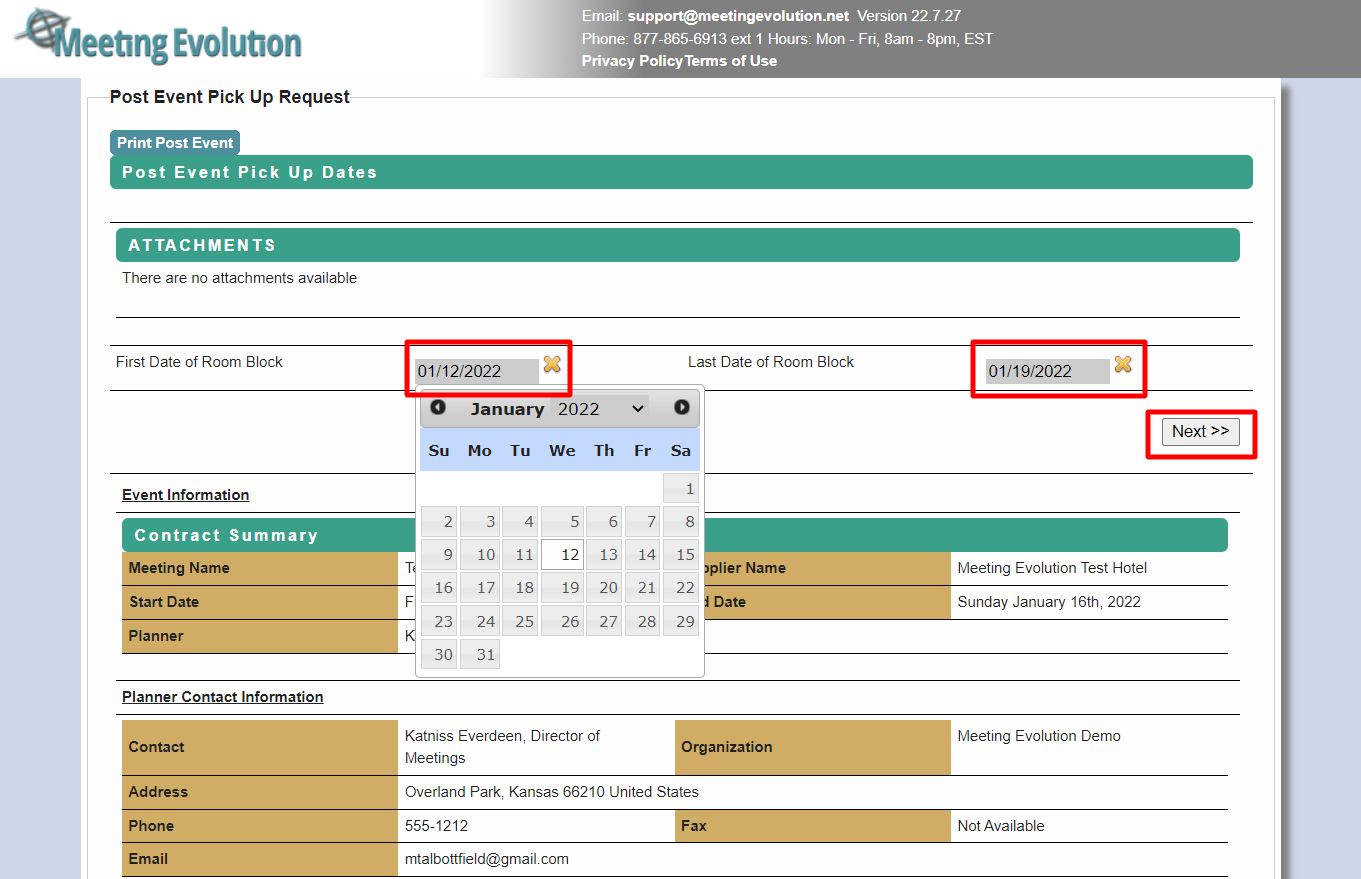The height and width of the screenshot is (879, 1361).
Task: Click the Print Post Event button
Action: pyautogui.click(x=175, y=143)
